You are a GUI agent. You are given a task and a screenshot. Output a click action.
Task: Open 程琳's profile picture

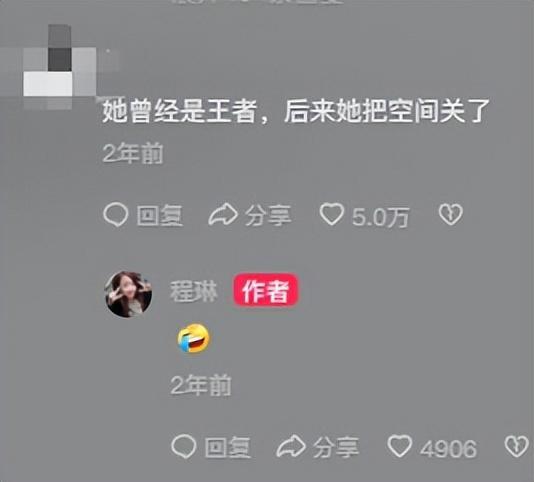[x=128, y=294]
